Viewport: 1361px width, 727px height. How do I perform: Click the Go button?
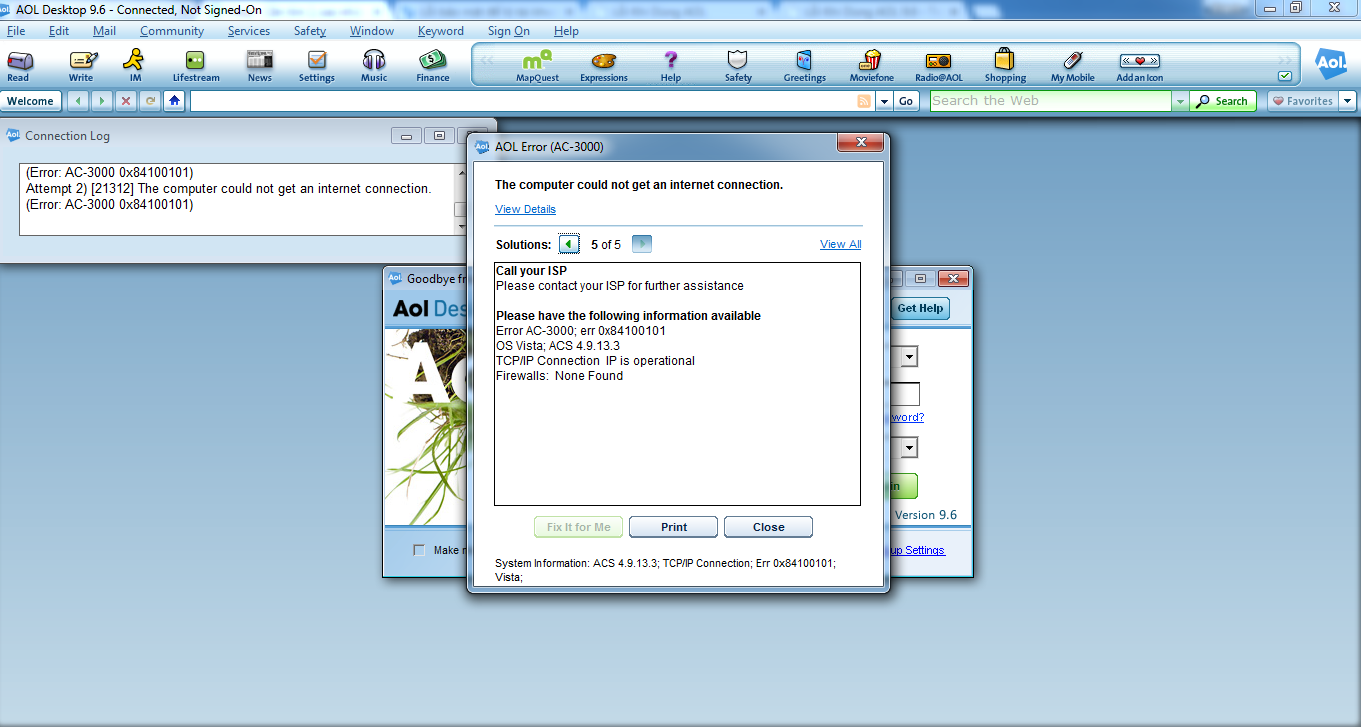coord(906,101)
